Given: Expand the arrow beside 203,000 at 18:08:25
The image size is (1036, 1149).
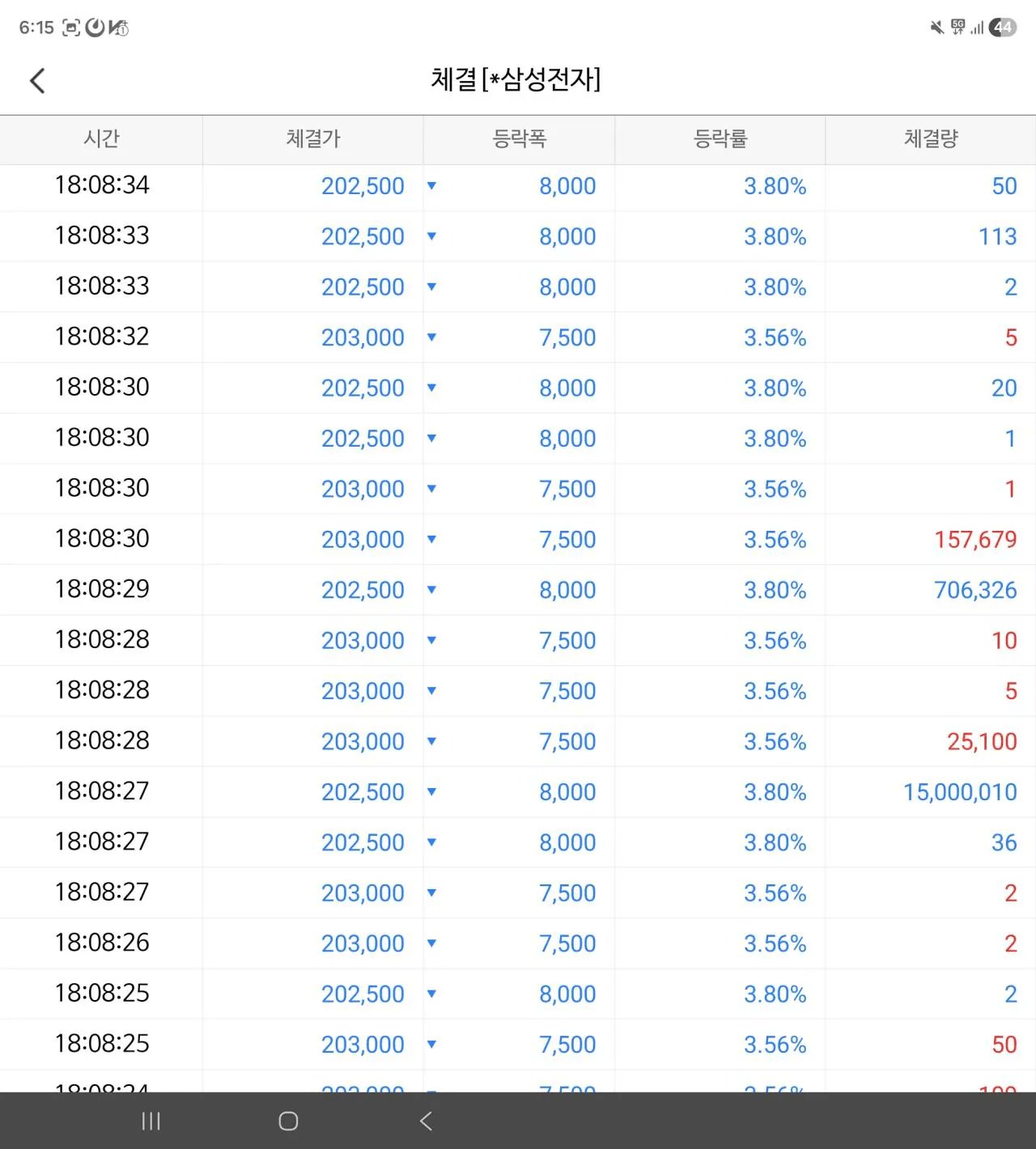Looking at the screenshot, I should (x=432, y=1044).
